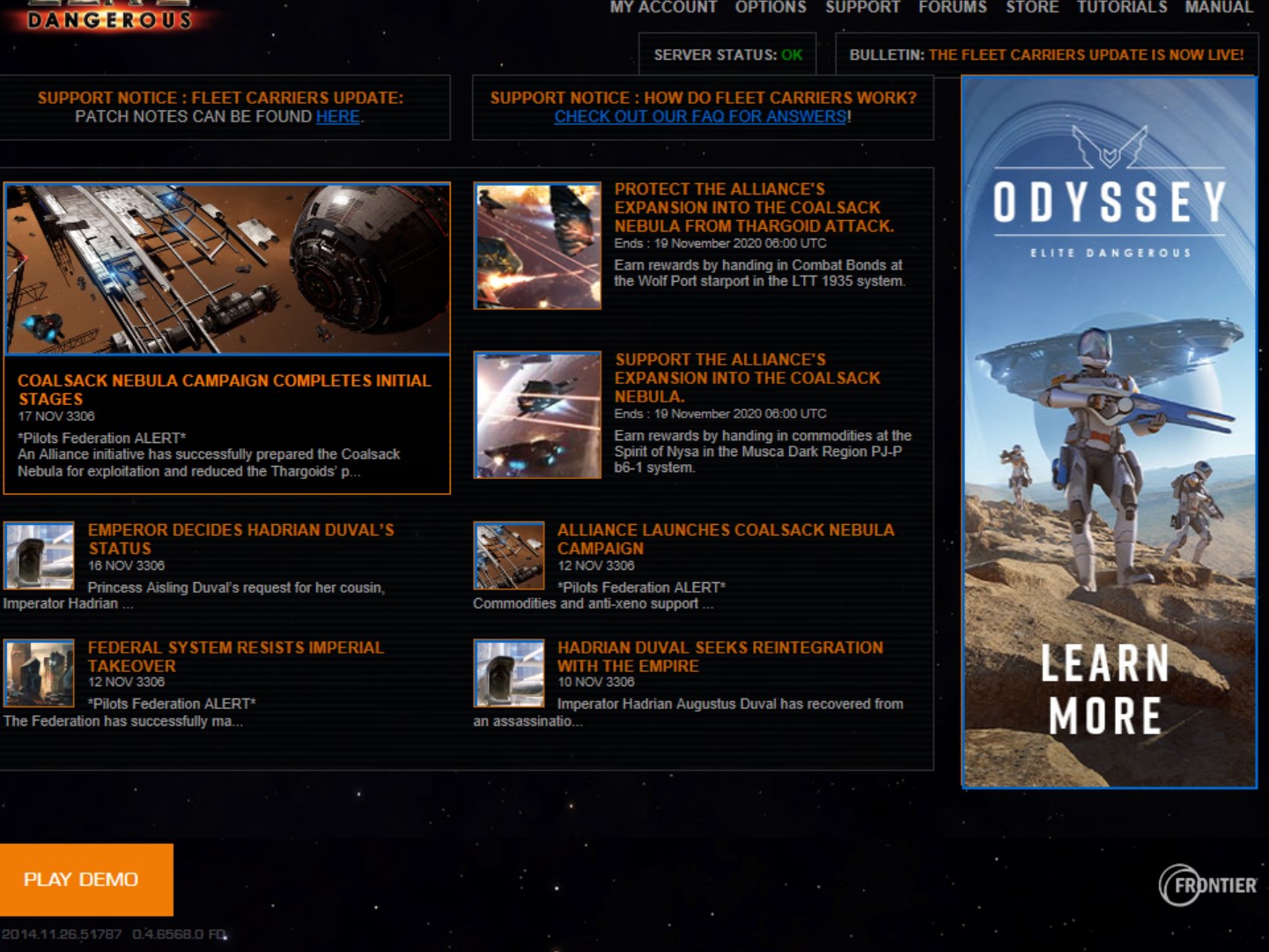Click 'Earn rewards by handing in Combat Bonds' text
The image size is (1269, 952).
click(759, 273)
